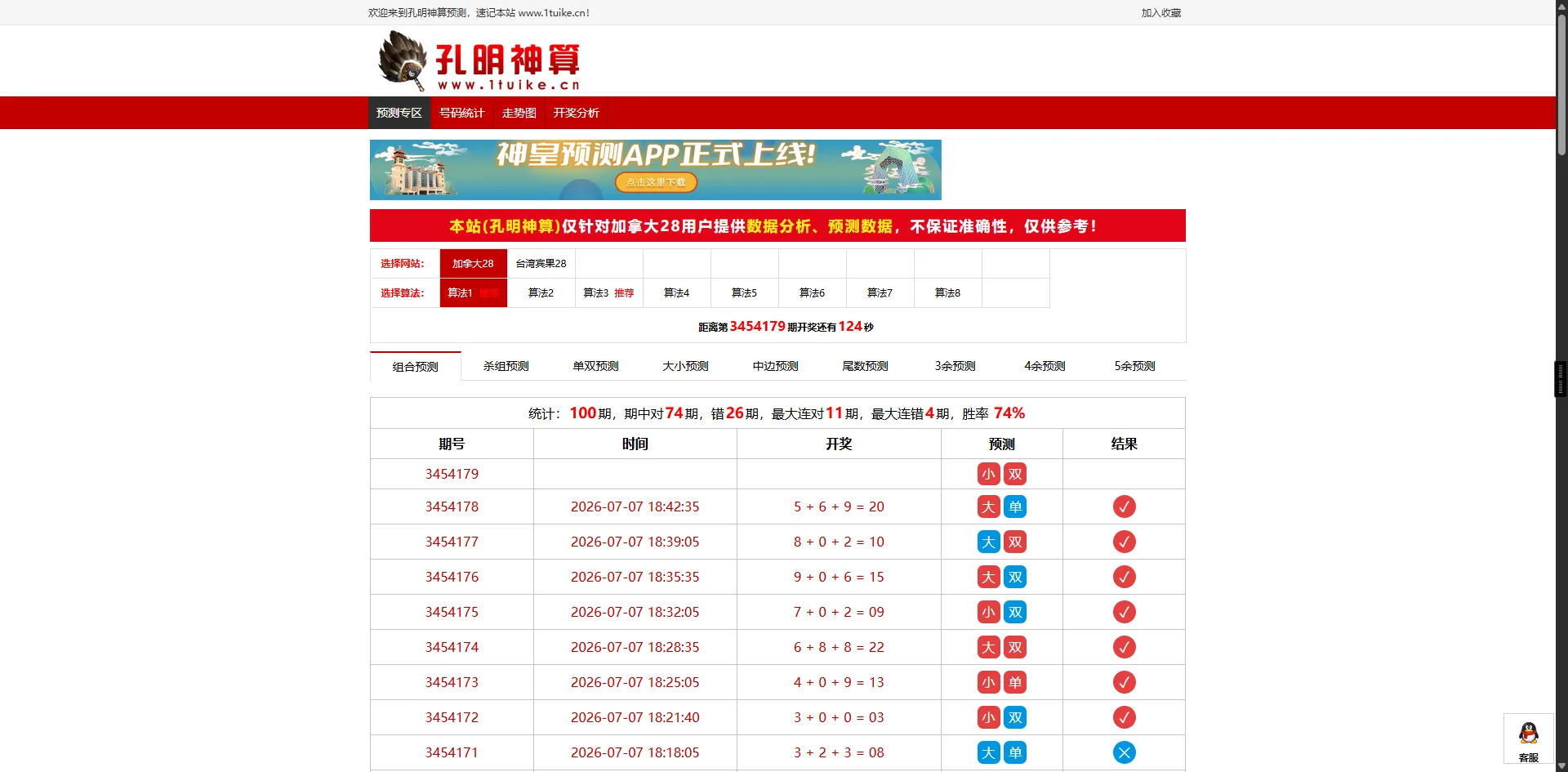Screen dimensions: 1568x772
Task: Select the 算法4 algorithm
Action: pyautogui.click(x=677, y=293)
